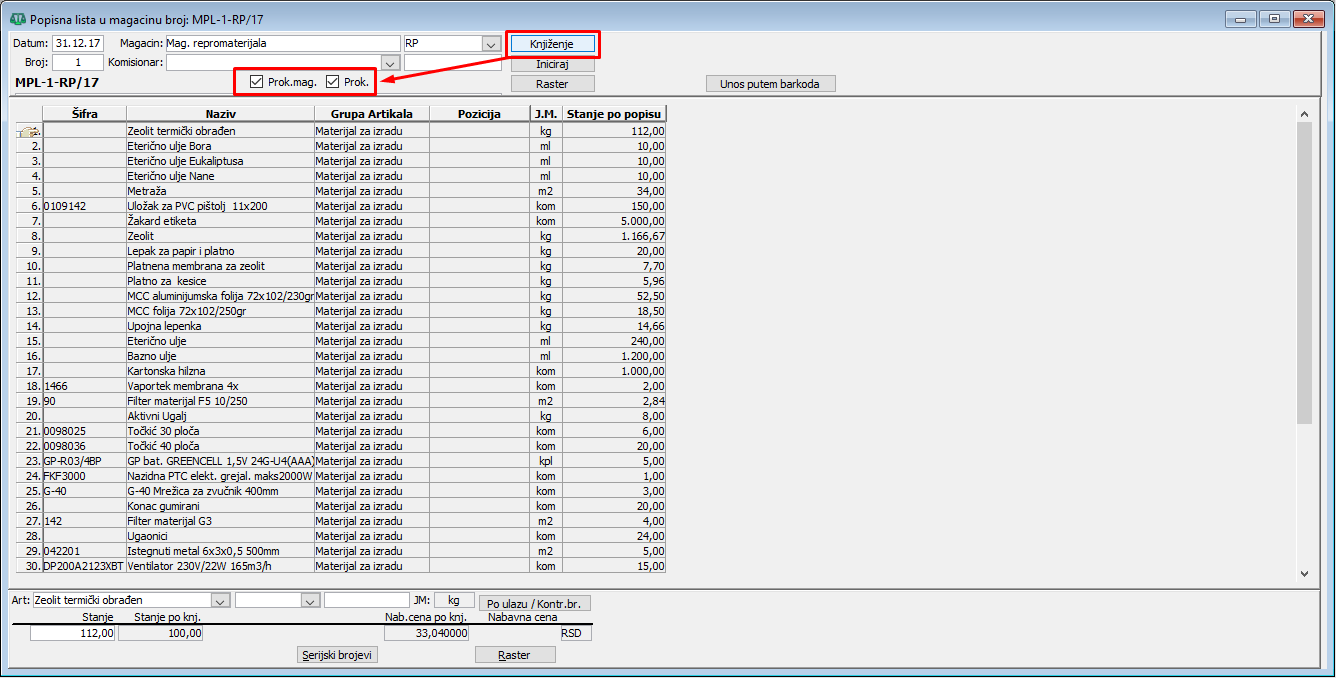The width and height of the screenshot is (1336, 678).
Task: Click the Raster button beside Serijski brojevi
Action: [x=514, y=655]
